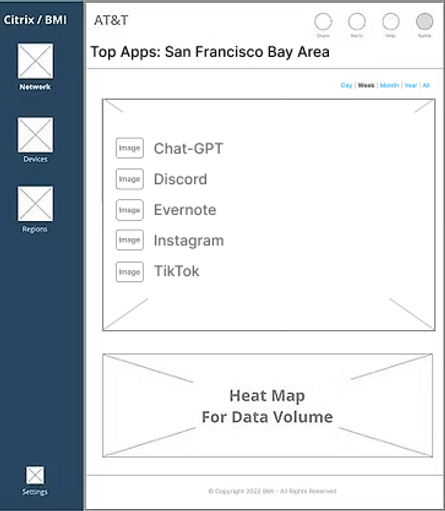Switch the time range to Month
Screen dimensions: 445x511
pos(389,85)
